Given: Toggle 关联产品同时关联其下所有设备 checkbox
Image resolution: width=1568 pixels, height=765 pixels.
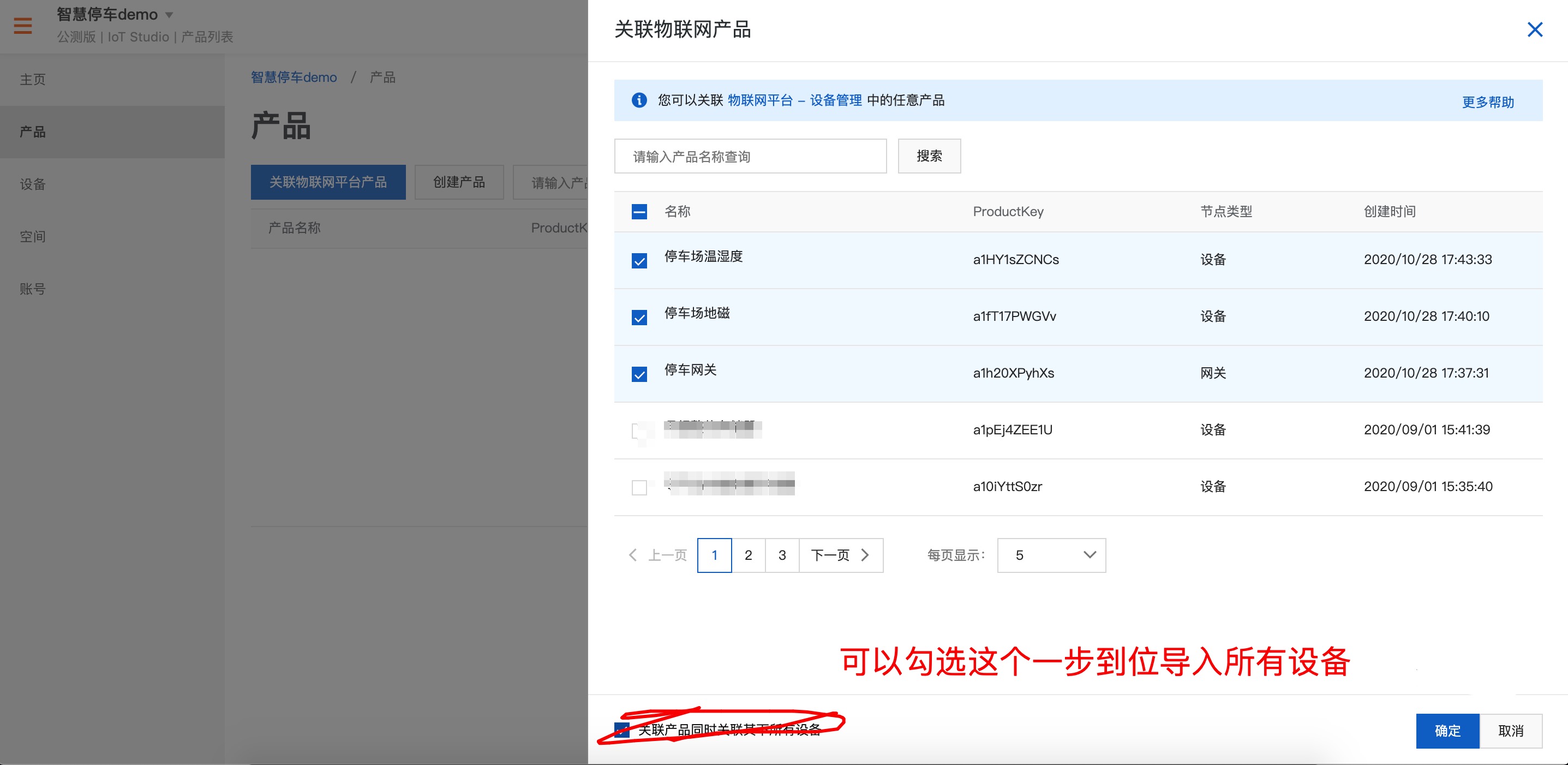Looking at the screenshot, I should click(x=621, y=730).
